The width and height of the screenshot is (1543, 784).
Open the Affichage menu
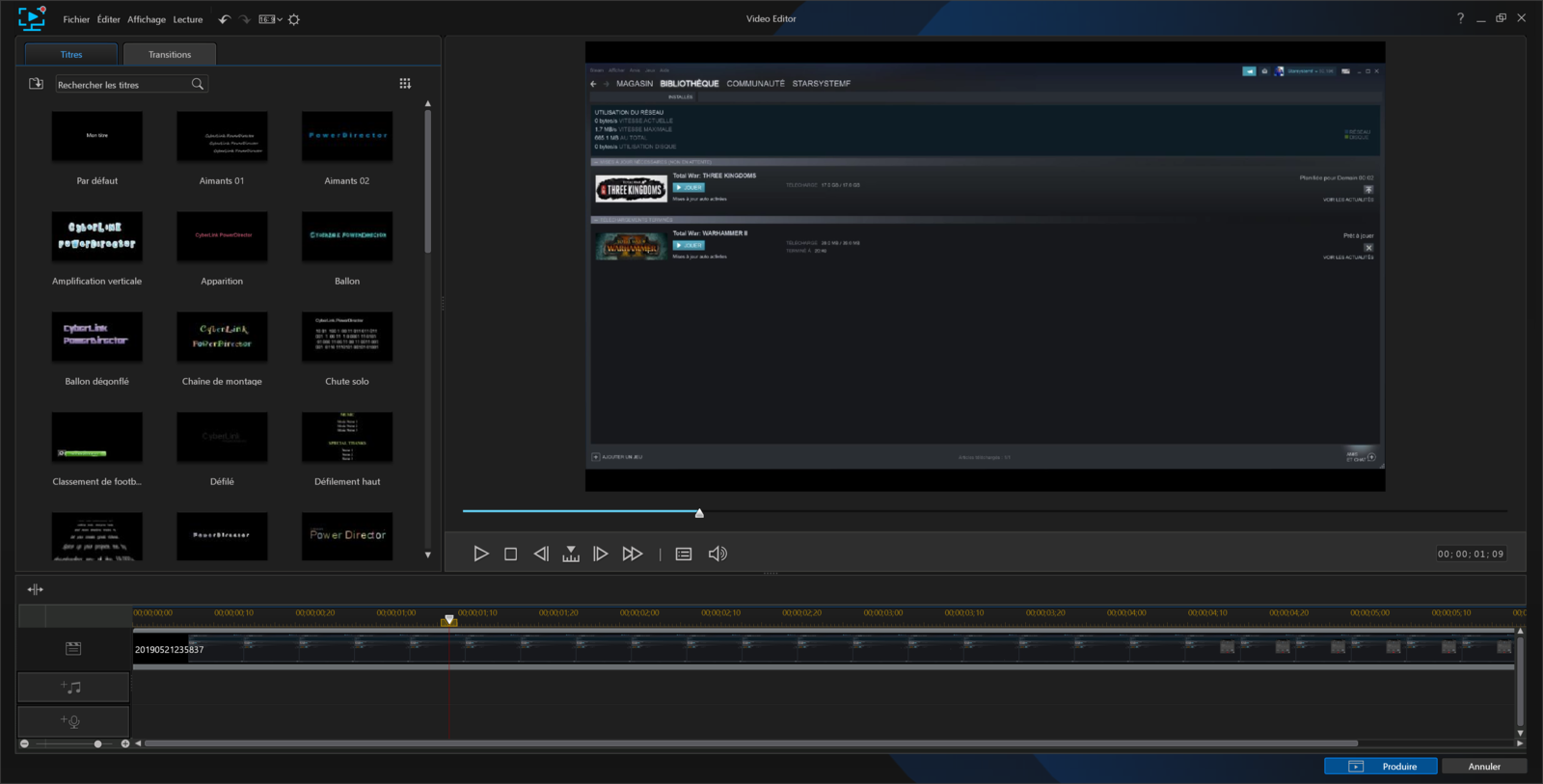click(147, 19)
